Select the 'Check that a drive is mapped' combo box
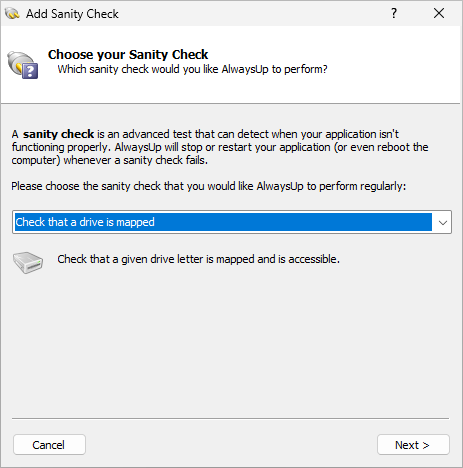The height and width of the screenshot is (468, 463). (x=232, y=222)
